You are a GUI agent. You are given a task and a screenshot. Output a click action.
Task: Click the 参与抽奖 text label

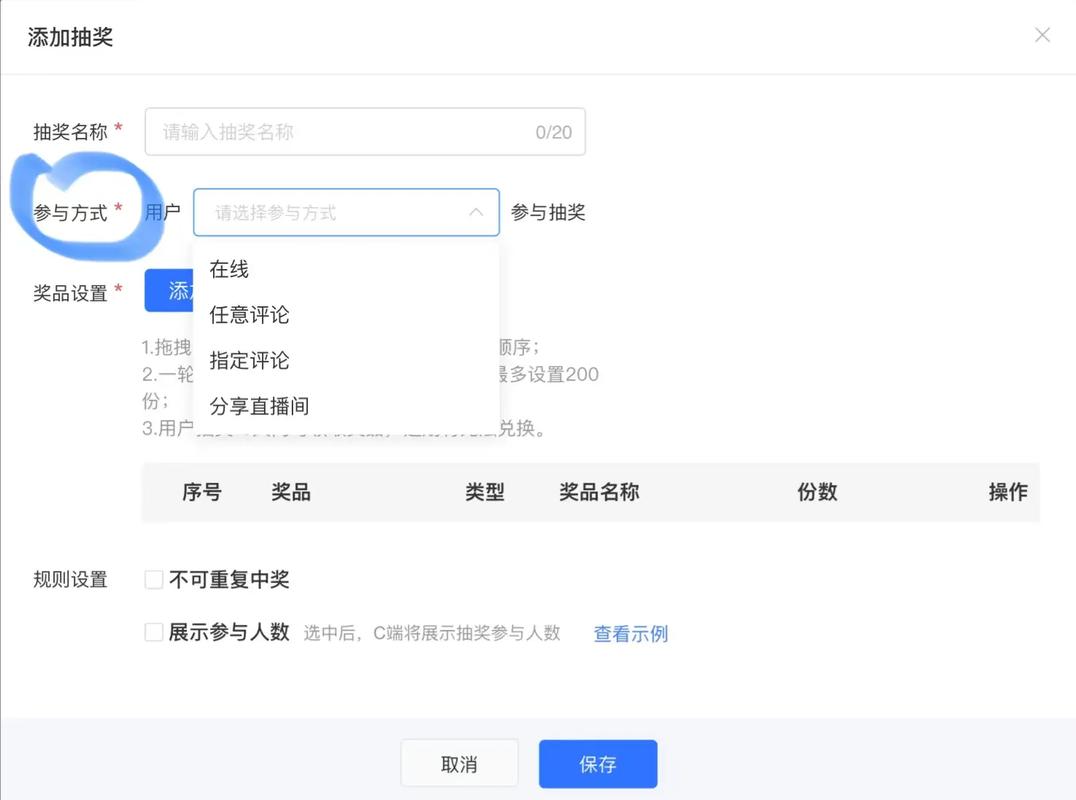click(x=548, y=213)
